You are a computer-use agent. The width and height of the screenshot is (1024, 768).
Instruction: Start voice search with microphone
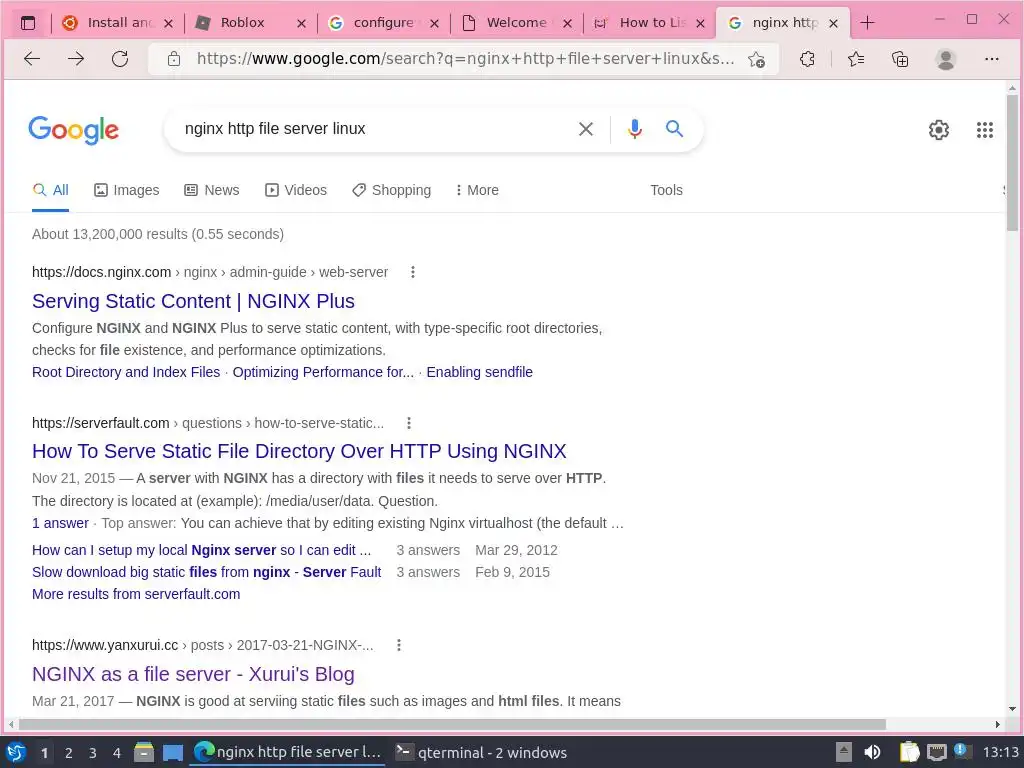point(634,129)
